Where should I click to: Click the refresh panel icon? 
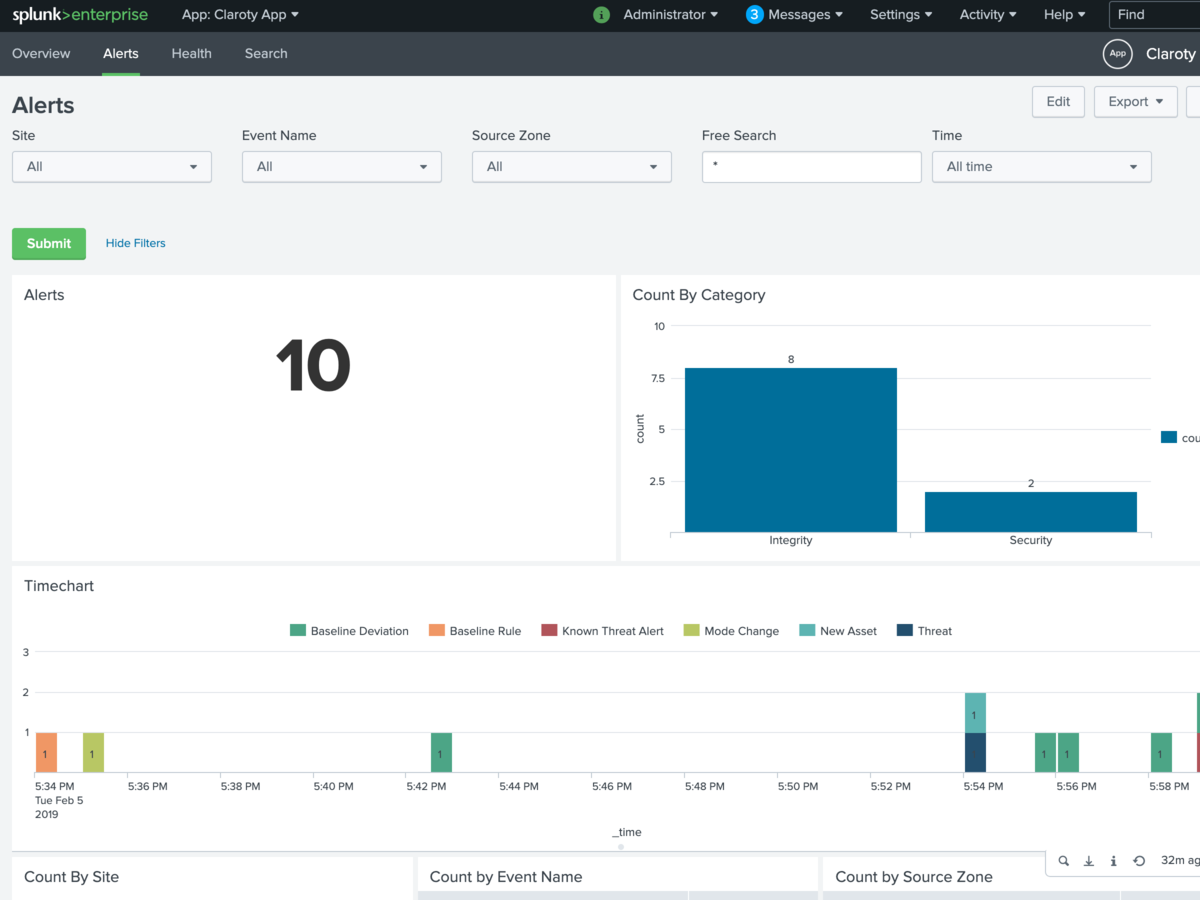(x=1139, y=861)
